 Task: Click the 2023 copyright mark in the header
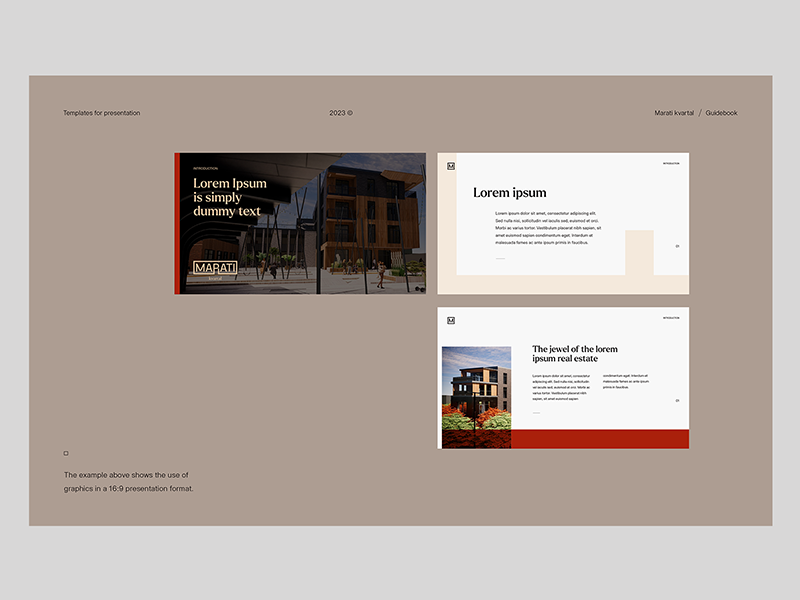pyautogui.click(x=341, y=113)
